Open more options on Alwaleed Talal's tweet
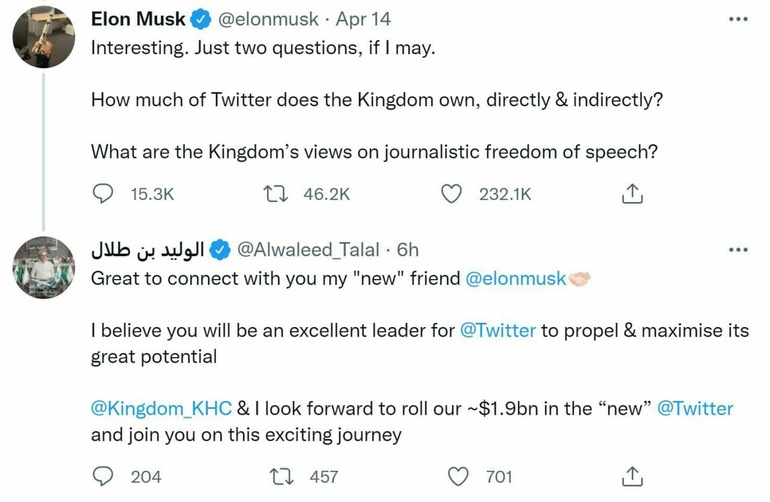This screenshot has height=502, width=770. 738,250
